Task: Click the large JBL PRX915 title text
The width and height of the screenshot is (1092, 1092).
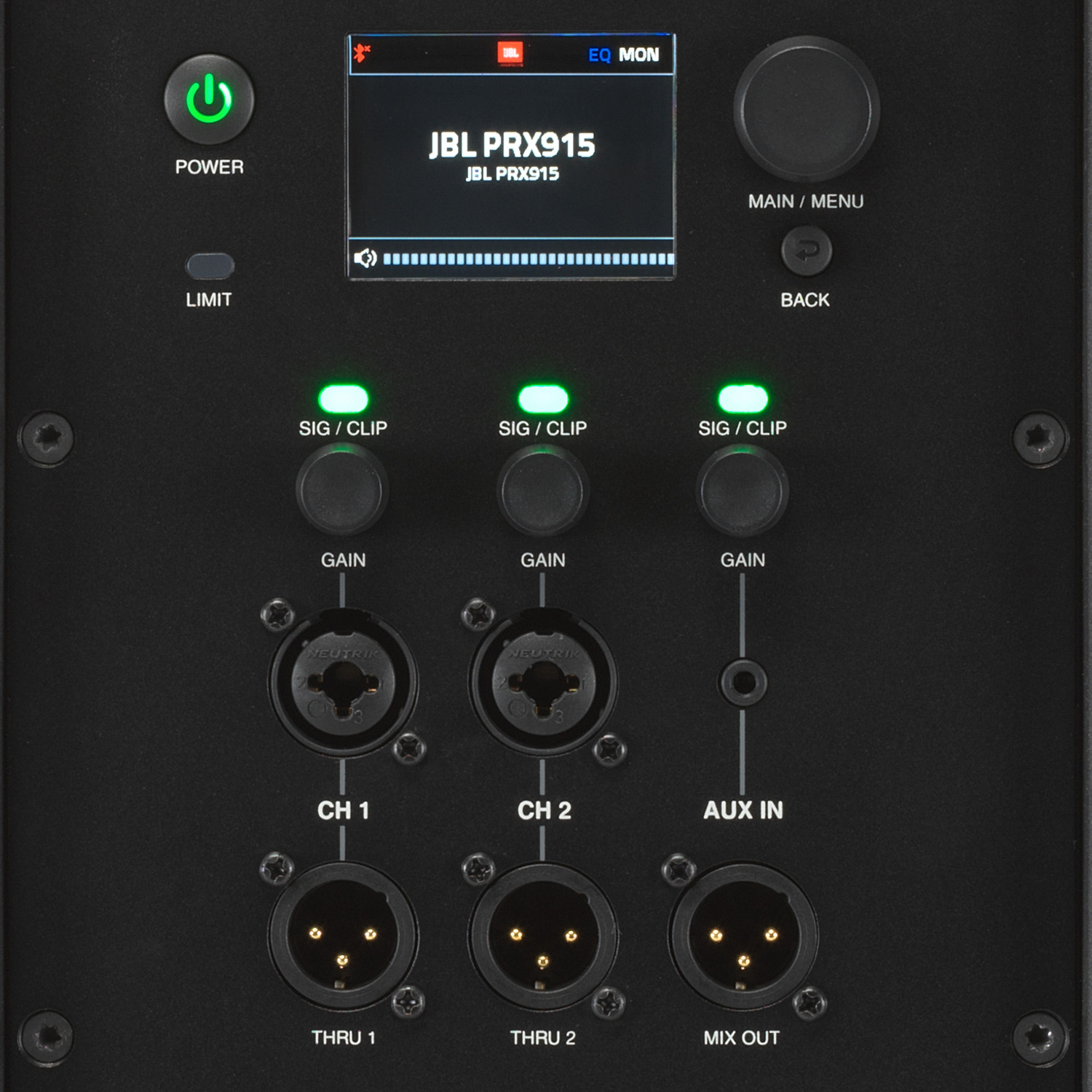Action: (x=512, y=145)
